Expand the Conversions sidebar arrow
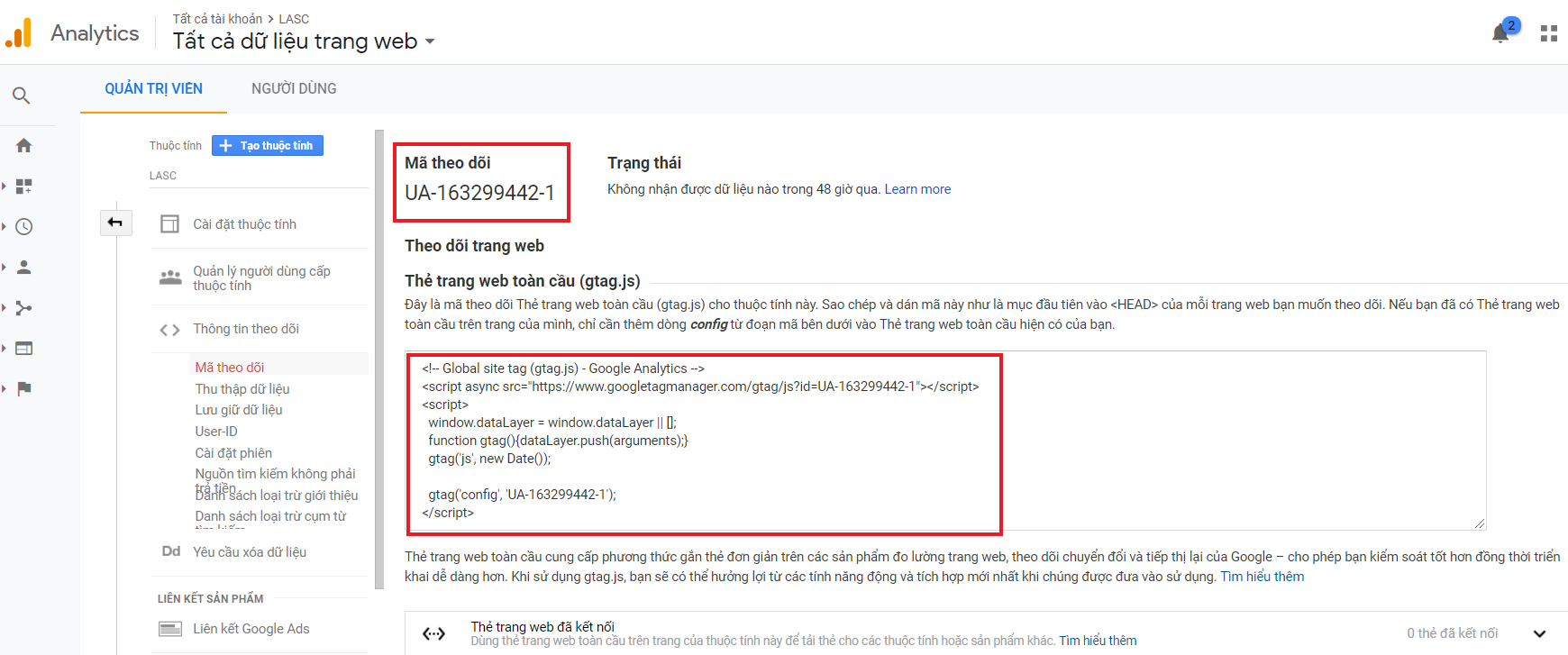This screenshot has width=1568, height=655. pos(4,388)
